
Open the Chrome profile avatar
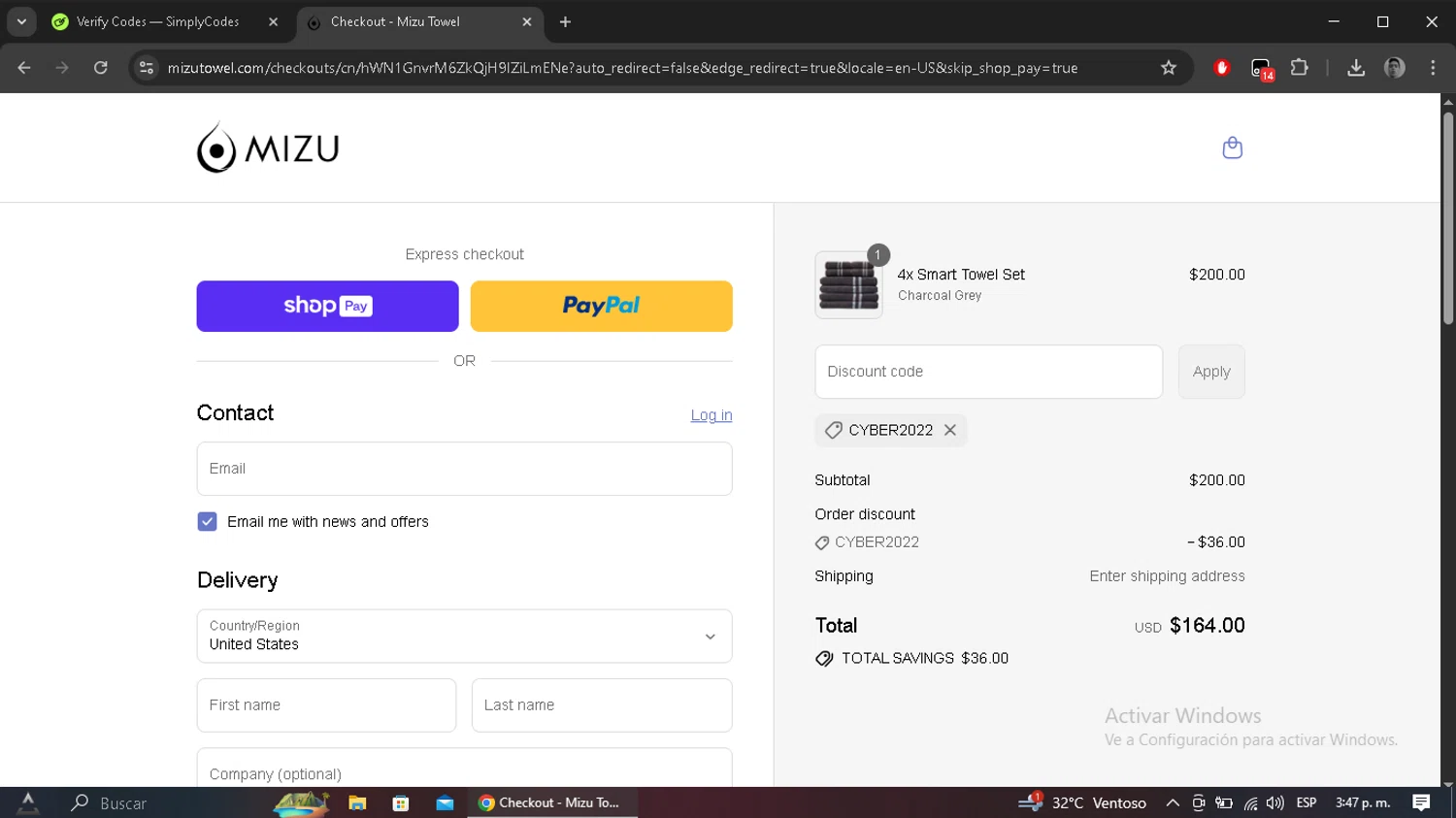coord(1395,68)
